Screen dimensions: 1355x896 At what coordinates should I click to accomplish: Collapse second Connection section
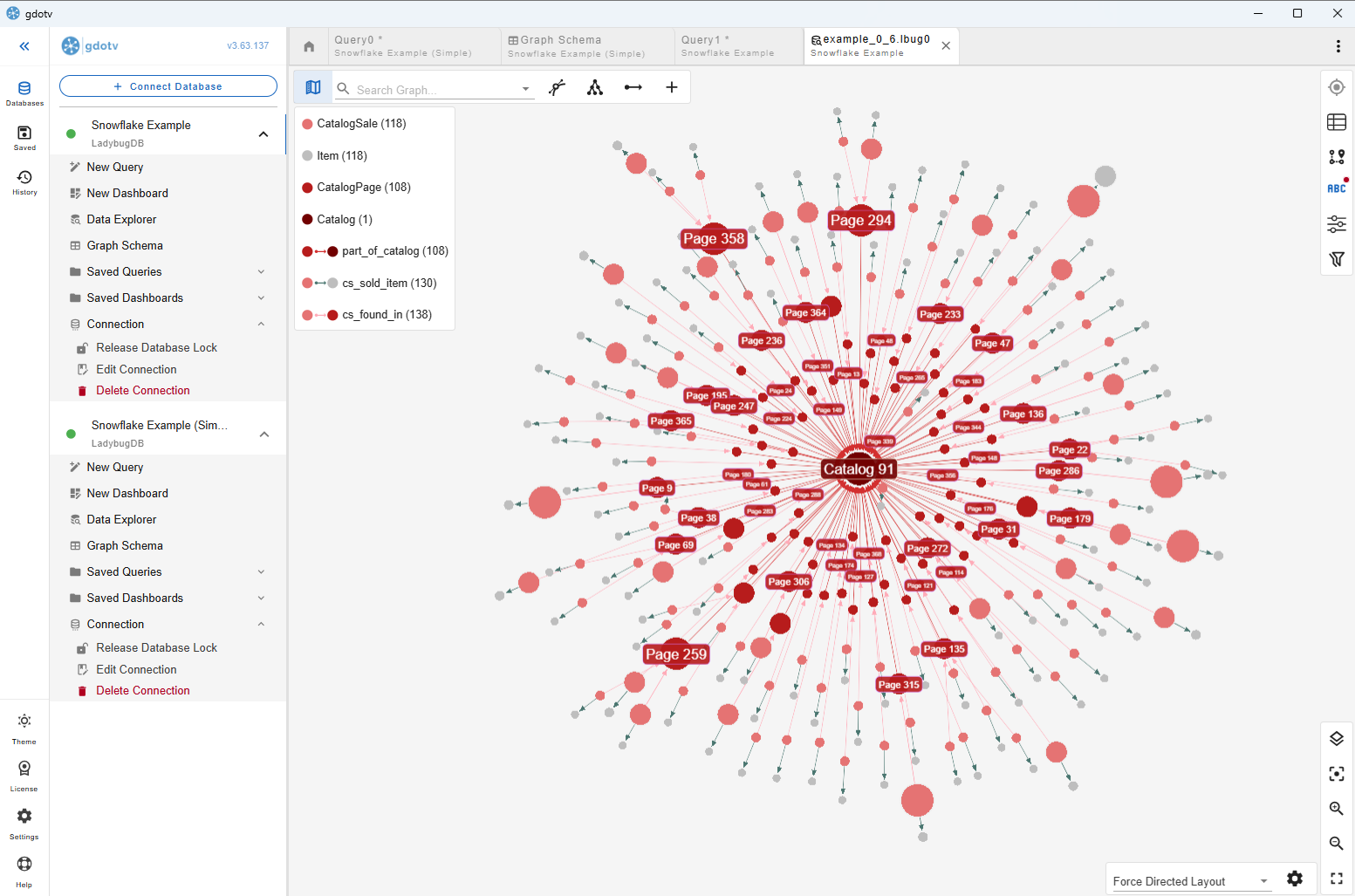[261, 625]
